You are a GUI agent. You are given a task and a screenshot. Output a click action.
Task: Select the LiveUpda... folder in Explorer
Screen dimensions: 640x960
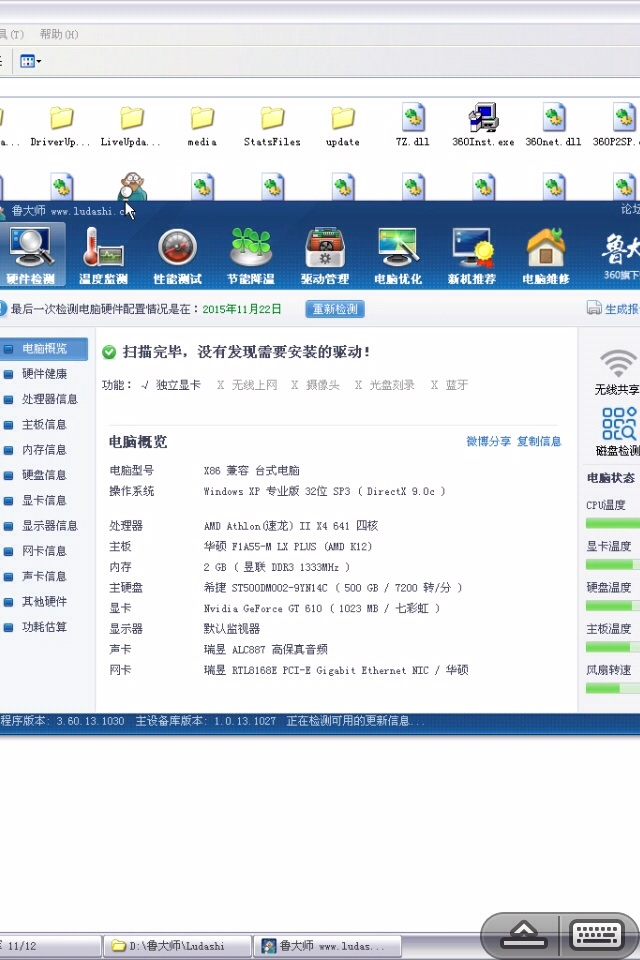[130, 126]
